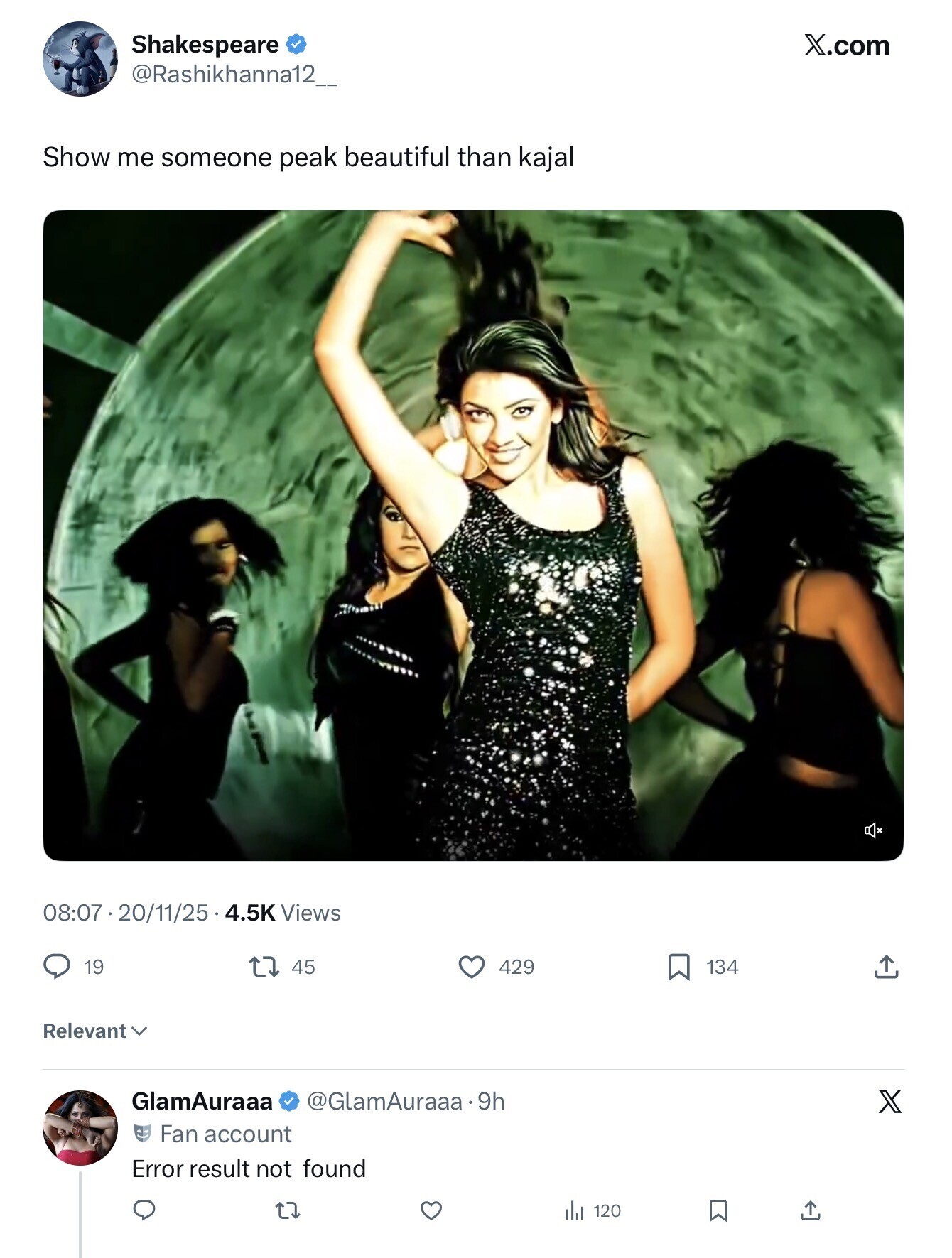Screen dimensions: 952x1258
Task: Open the @Rashikhanna12__ handle
Action: 234,75
